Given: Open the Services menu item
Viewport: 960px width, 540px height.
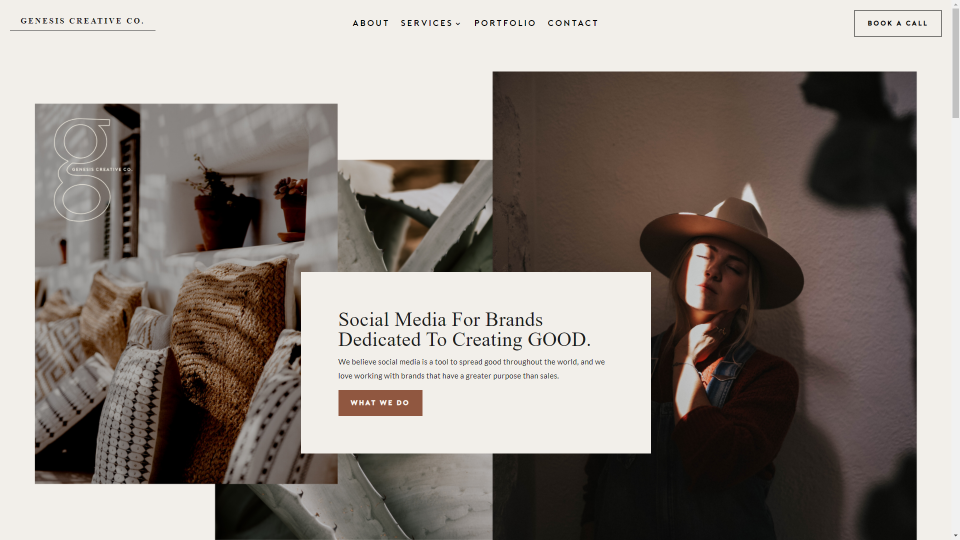Looking at the screenshot, I should point(427,23).
